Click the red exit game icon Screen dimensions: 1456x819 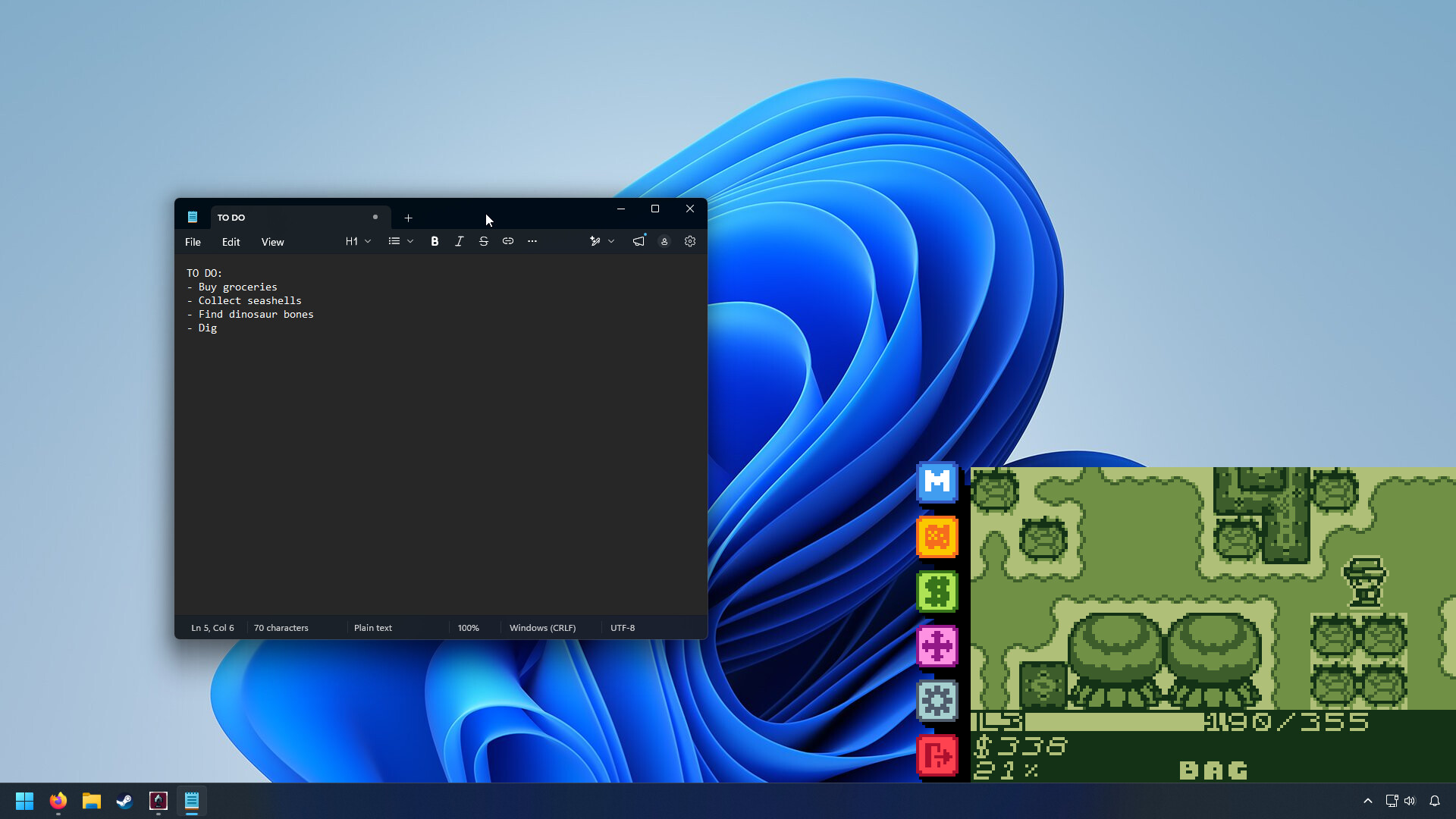(x=937, y=755)
